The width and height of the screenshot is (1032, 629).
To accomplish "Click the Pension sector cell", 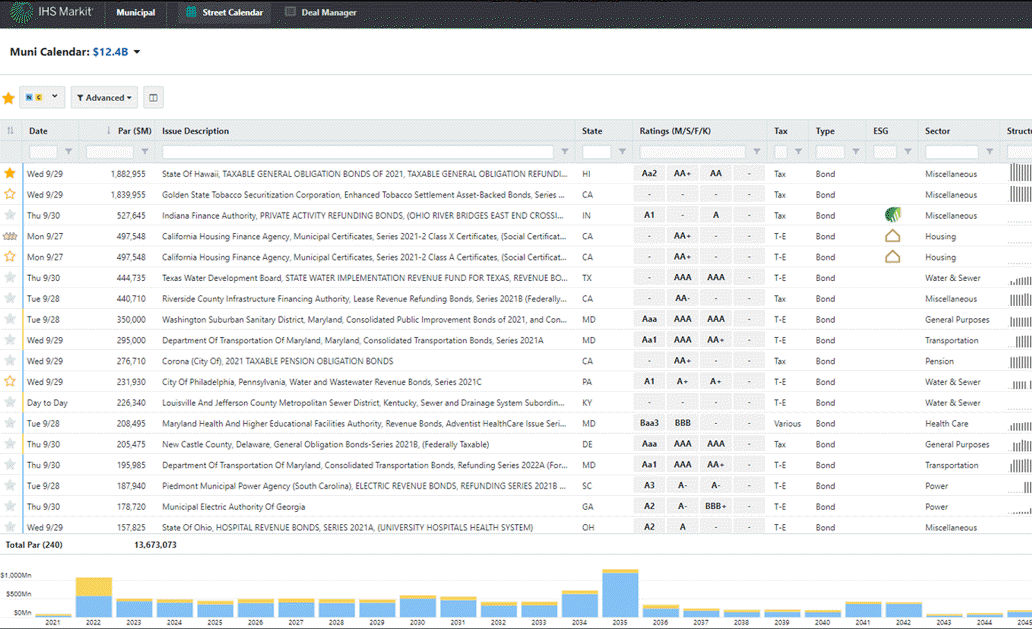I will pos(939,361).
